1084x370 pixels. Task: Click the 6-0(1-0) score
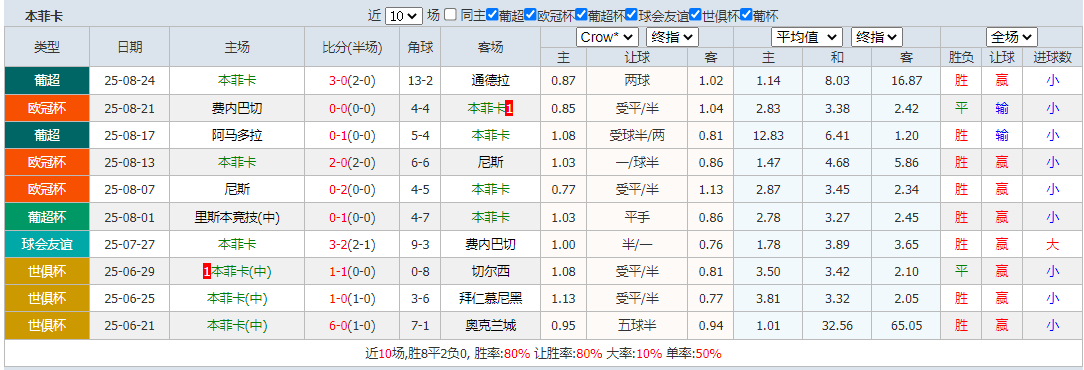pyautogui.click(x=352, y=326)
